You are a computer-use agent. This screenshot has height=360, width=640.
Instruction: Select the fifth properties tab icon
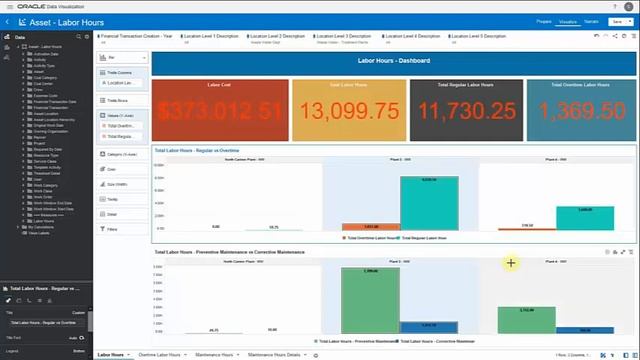[x=50, y=300]
